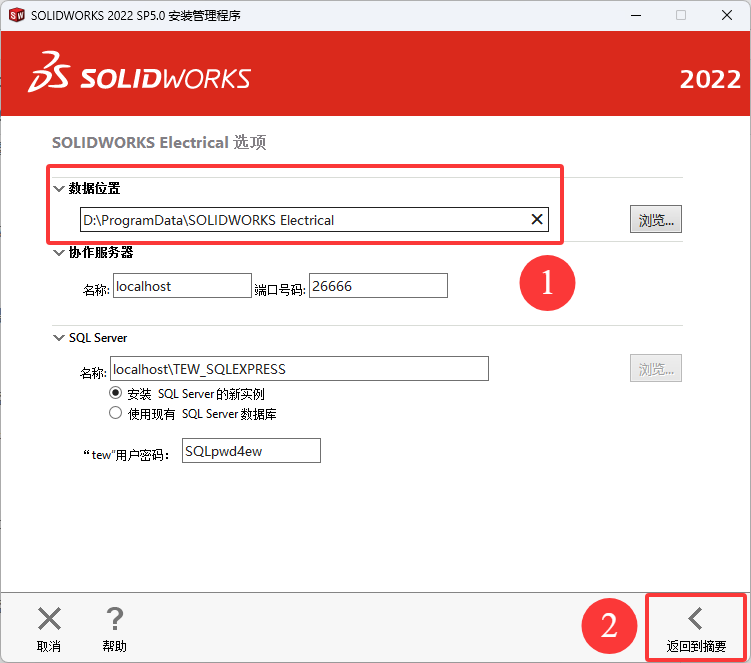The width and height of the screenshot is (751, 663).
Task: Select 使用现有 SQL Server 数据库 radio button
Action: click(115, 413)
